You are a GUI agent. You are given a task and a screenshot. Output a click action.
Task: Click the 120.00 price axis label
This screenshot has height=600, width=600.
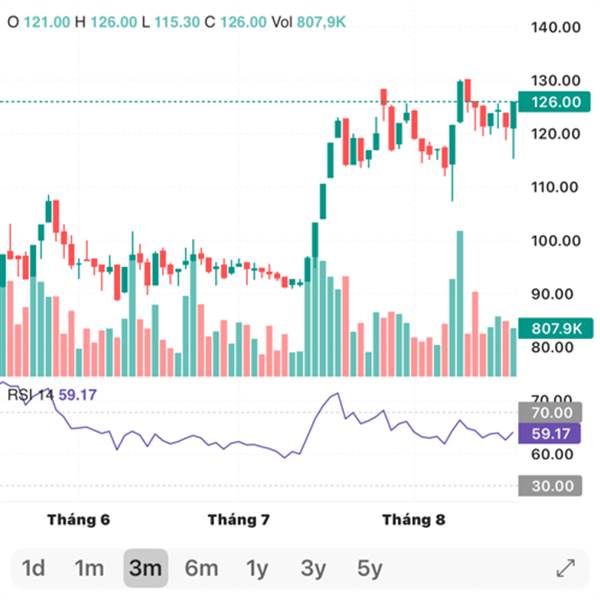(556, 134)
